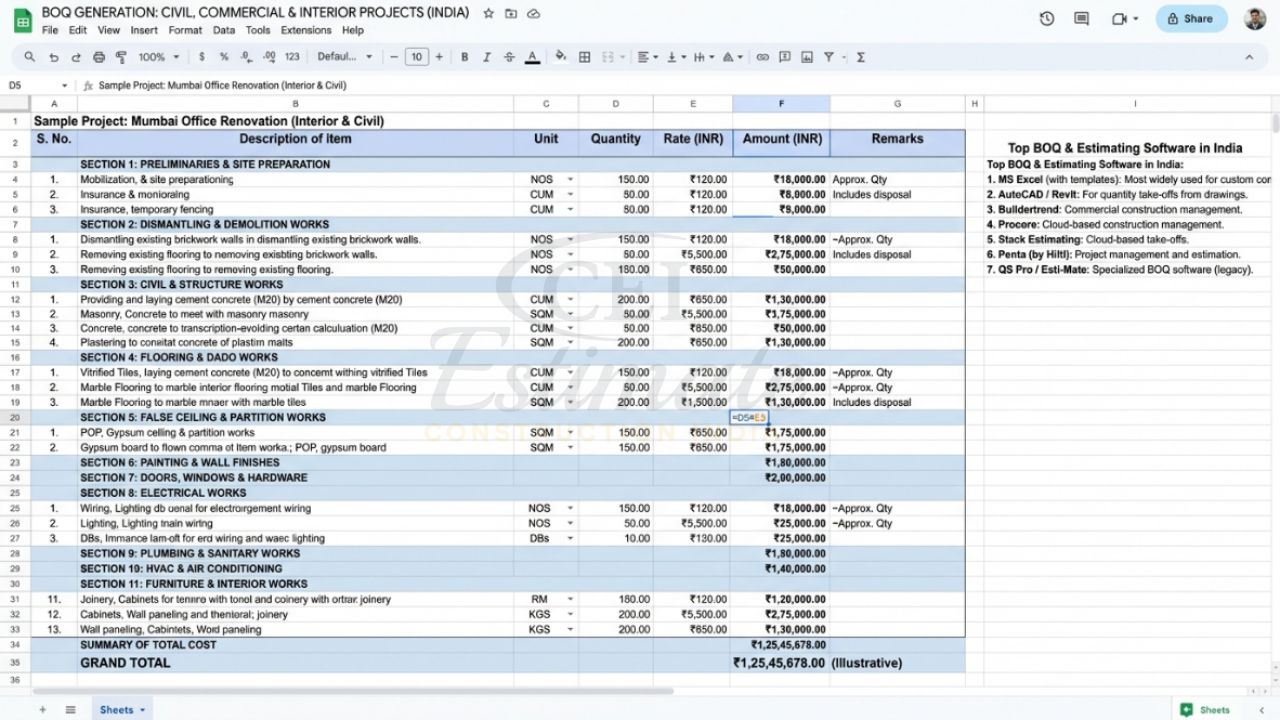Add a new sheet
This screenshot has width=1280, height=720.
[x=42, y=710]
